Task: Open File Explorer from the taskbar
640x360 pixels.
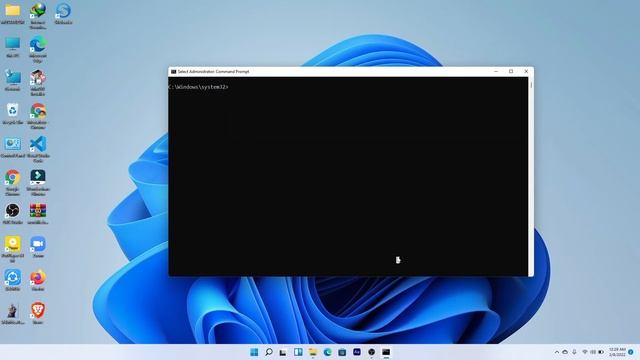Action: coord(313,352)
